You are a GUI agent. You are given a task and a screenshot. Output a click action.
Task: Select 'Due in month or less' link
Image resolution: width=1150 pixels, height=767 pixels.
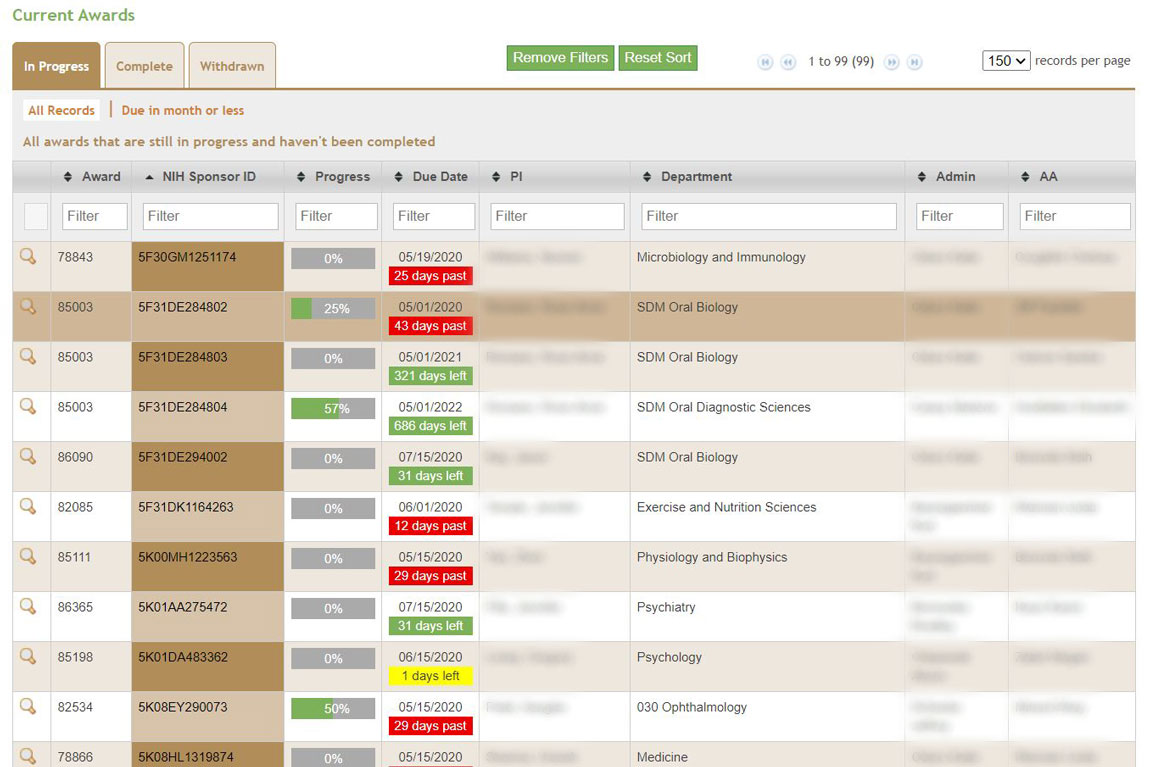coord(183,111)
